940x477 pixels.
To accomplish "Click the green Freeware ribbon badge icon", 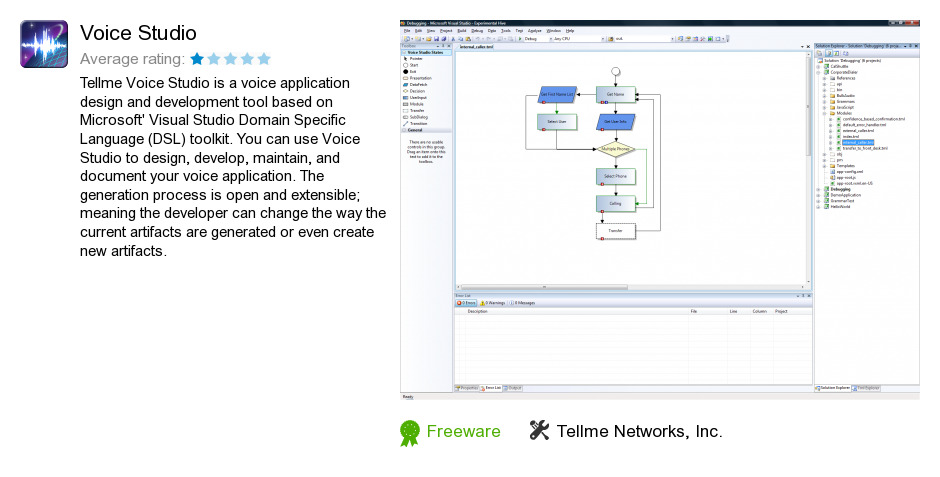I will [x=410, y=433].
